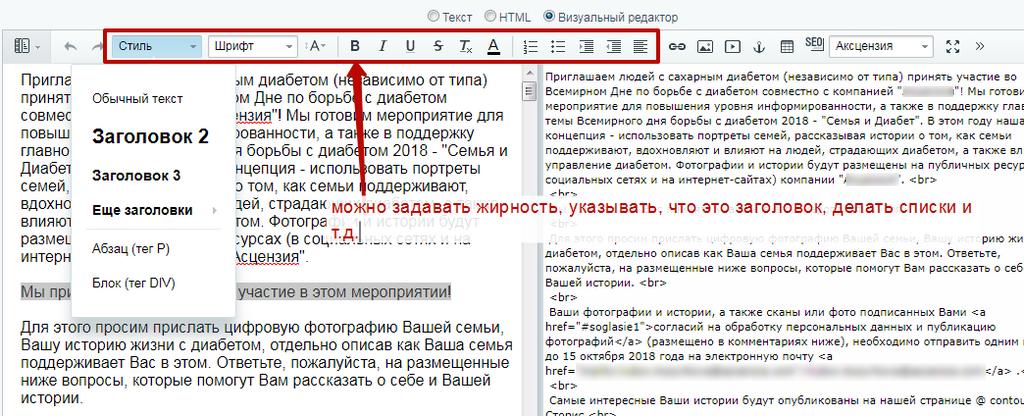Open the Аксцензия dropdown
Image resolution: width=1024 pixels, height=416 pixels.
pos(881,46)
